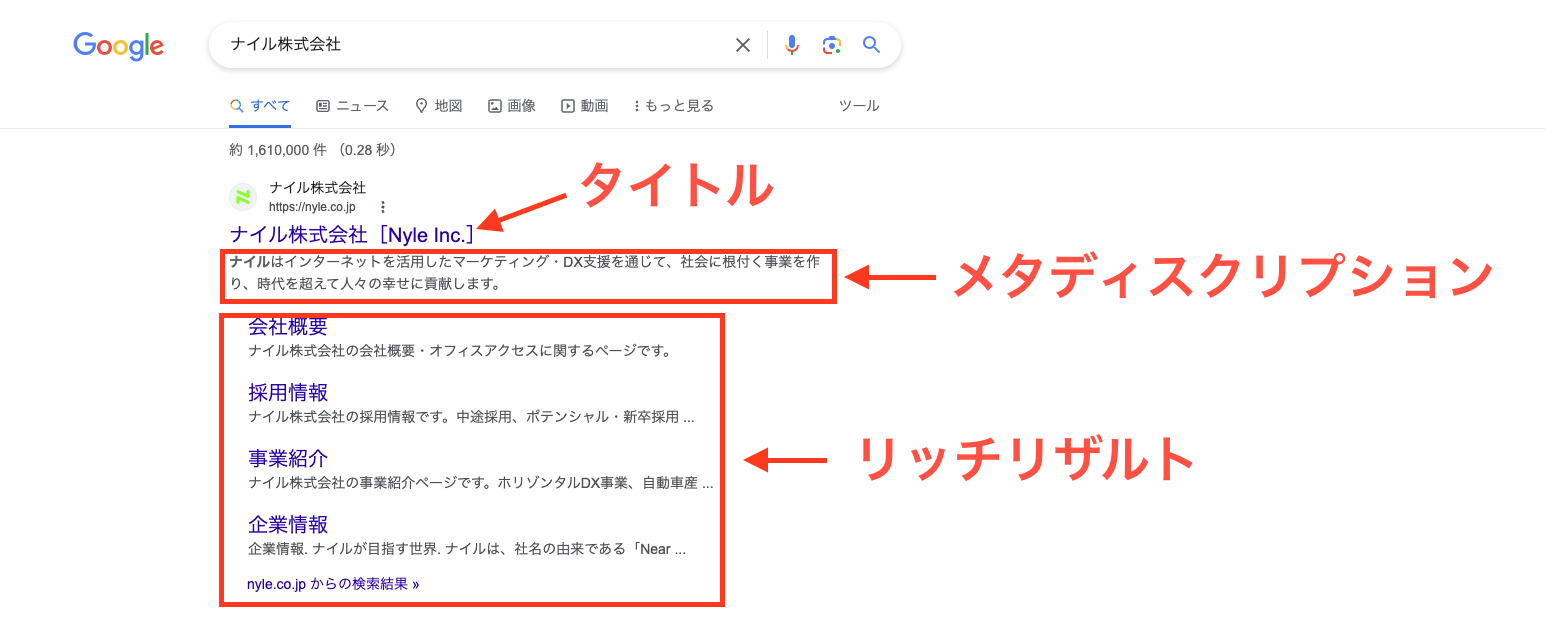Switch to the ニュース tab

[x=352, y=106]
